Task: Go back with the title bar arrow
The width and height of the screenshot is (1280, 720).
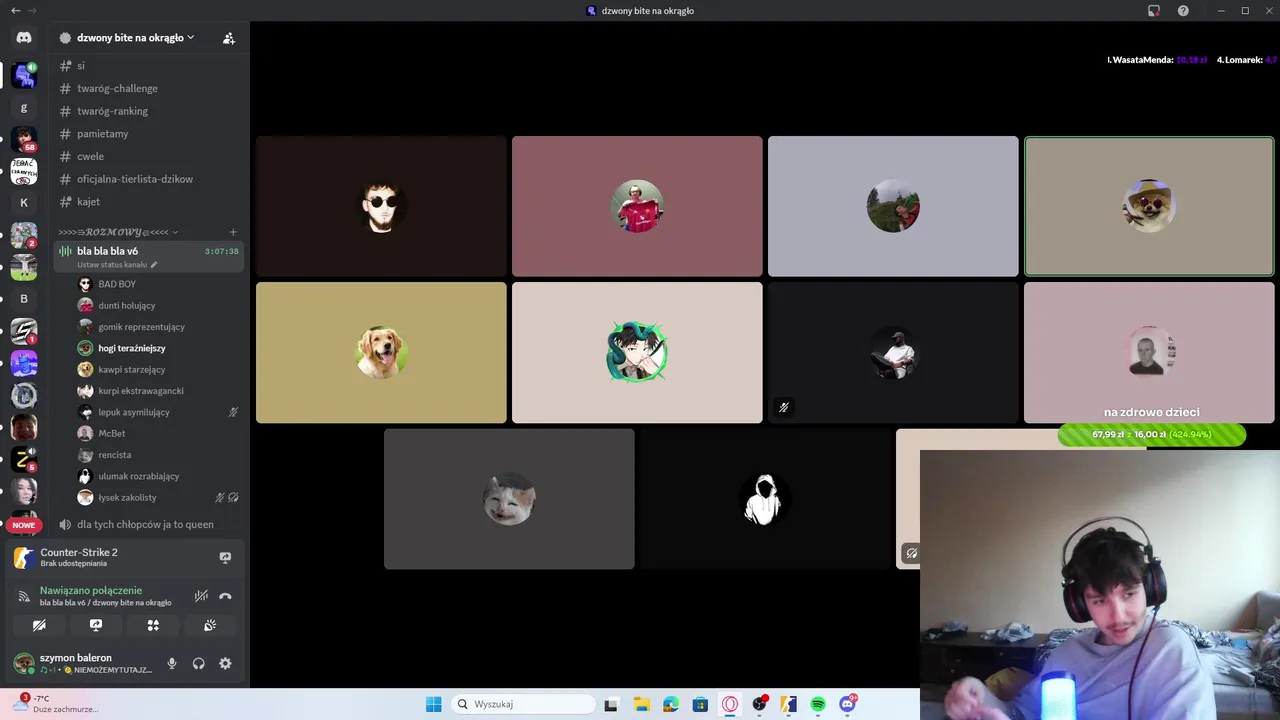Action: 15,10
